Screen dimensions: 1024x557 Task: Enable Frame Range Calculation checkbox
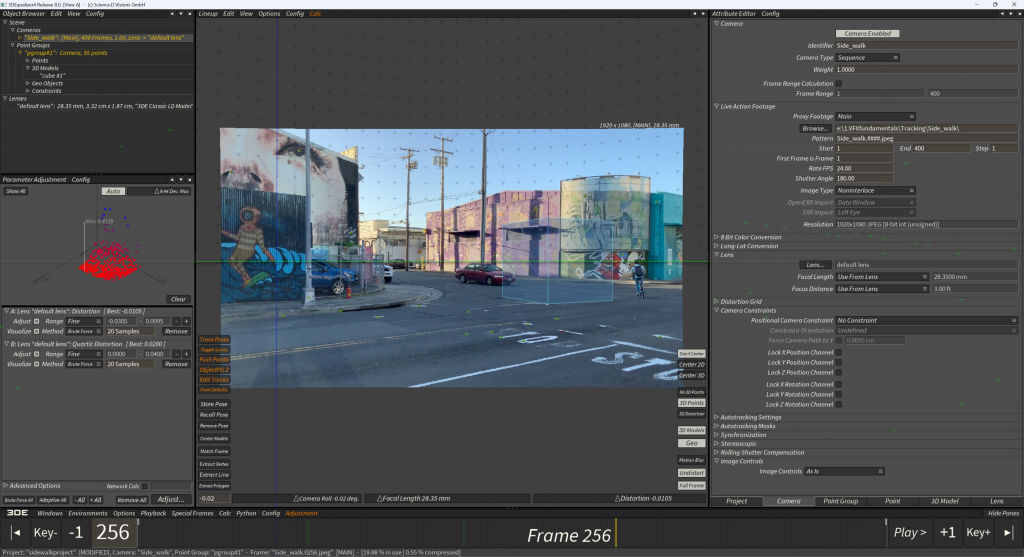[x=839, y=84]
